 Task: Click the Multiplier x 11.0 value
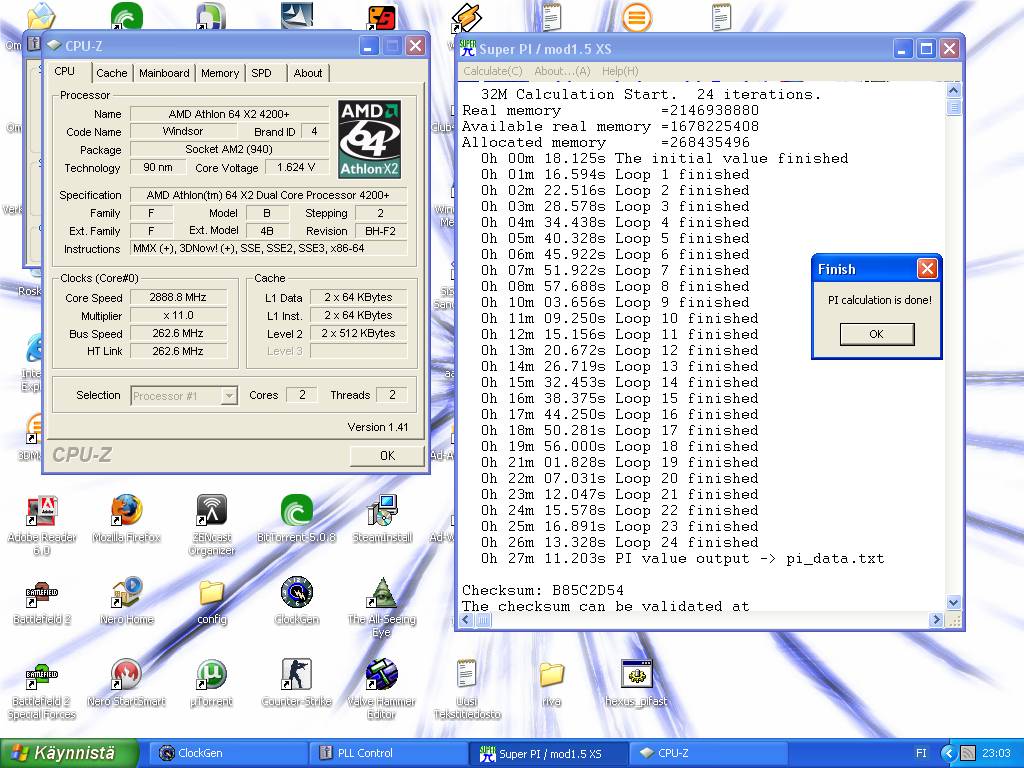tap(178, 315)
